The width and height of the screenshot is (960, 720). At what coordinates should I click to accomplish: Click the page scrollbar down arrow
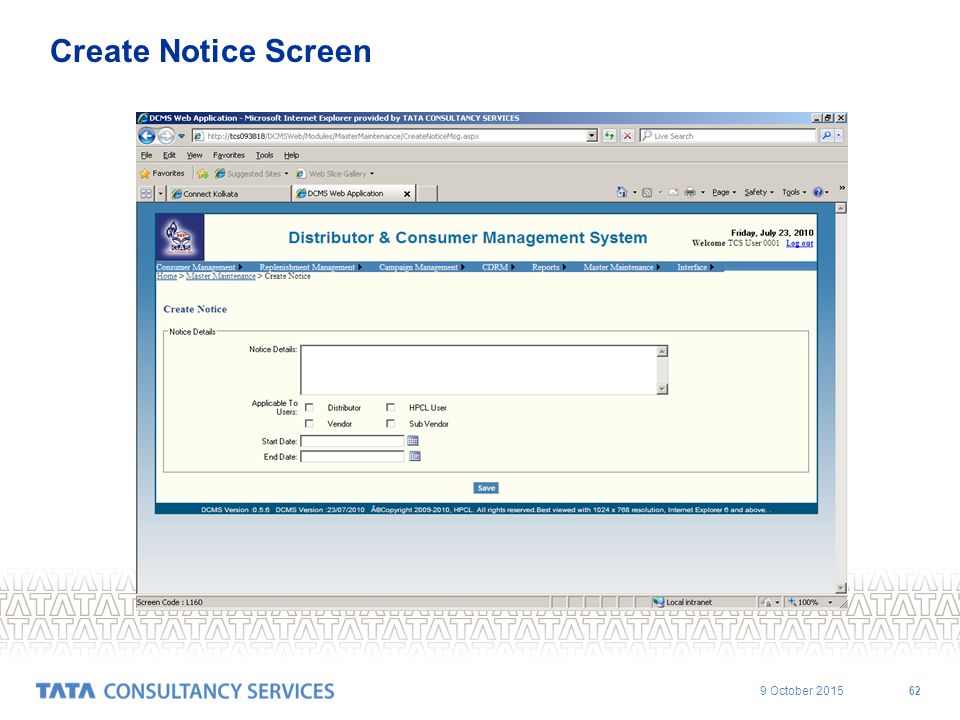click(841, 587)
